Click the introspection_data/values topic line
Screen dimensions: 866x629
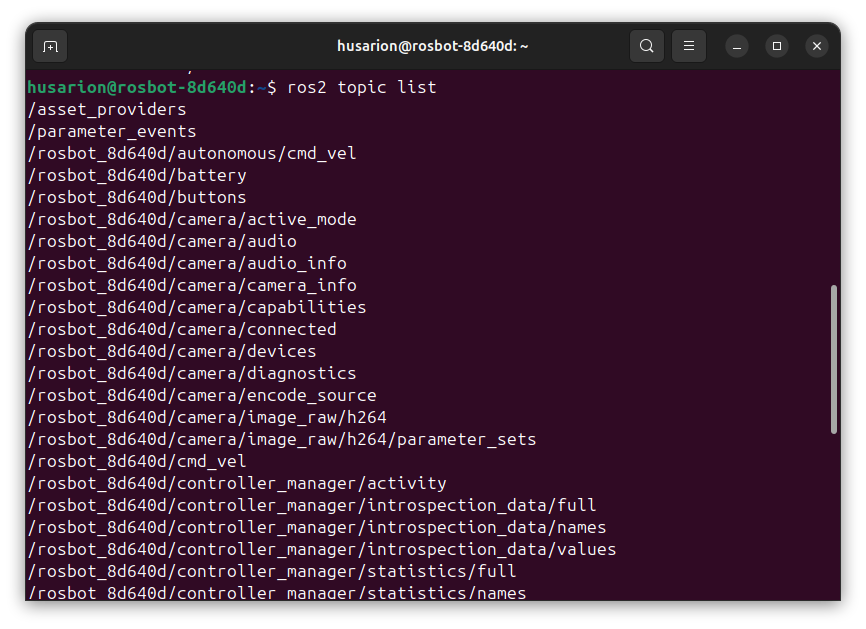pyautogui.click(x=322, y=550)
